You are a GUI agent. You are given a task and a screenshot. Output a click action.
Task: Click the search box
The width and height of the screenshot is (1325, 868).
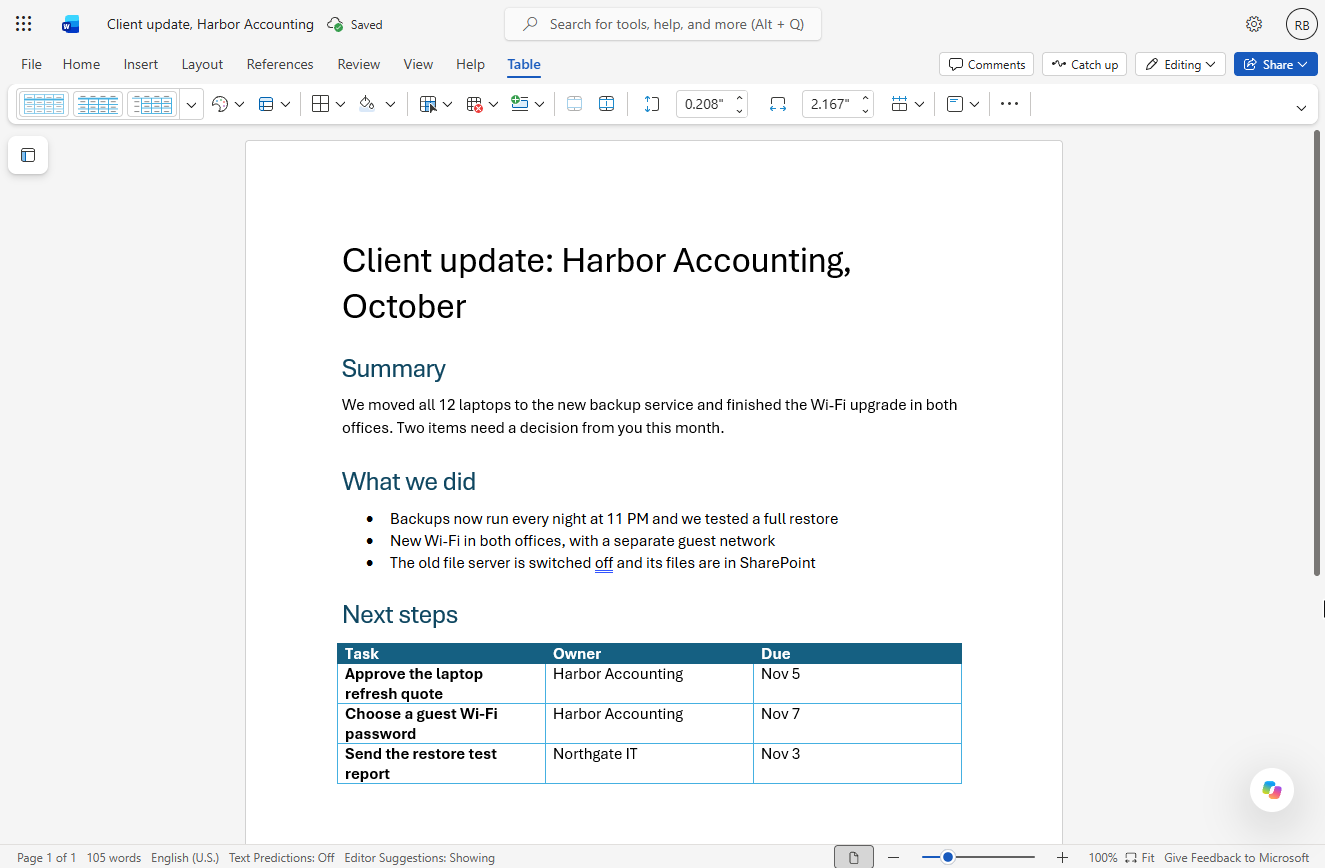coord(663,24)
